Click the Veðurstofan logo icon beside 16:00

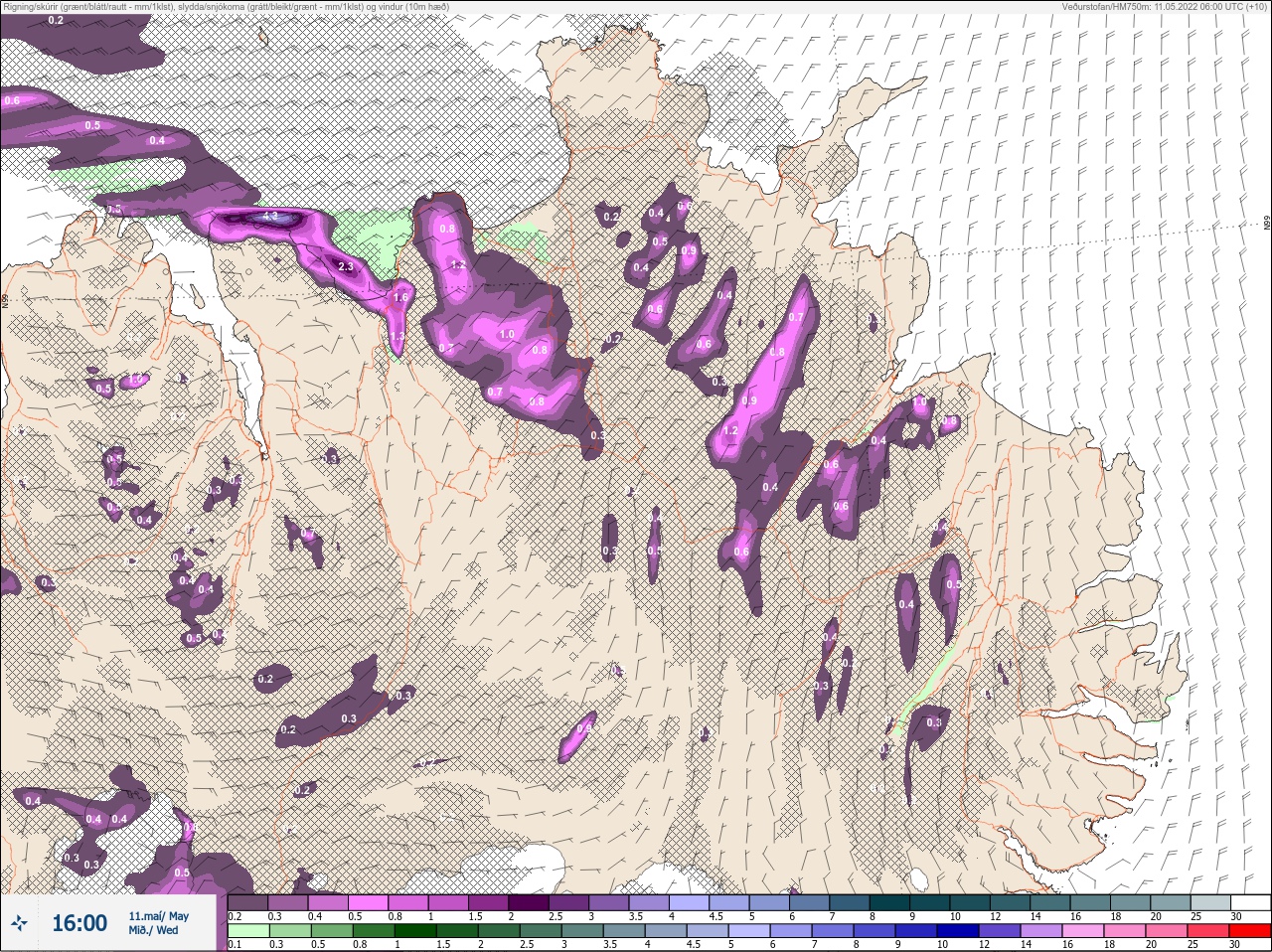click(x=19, y=923)
